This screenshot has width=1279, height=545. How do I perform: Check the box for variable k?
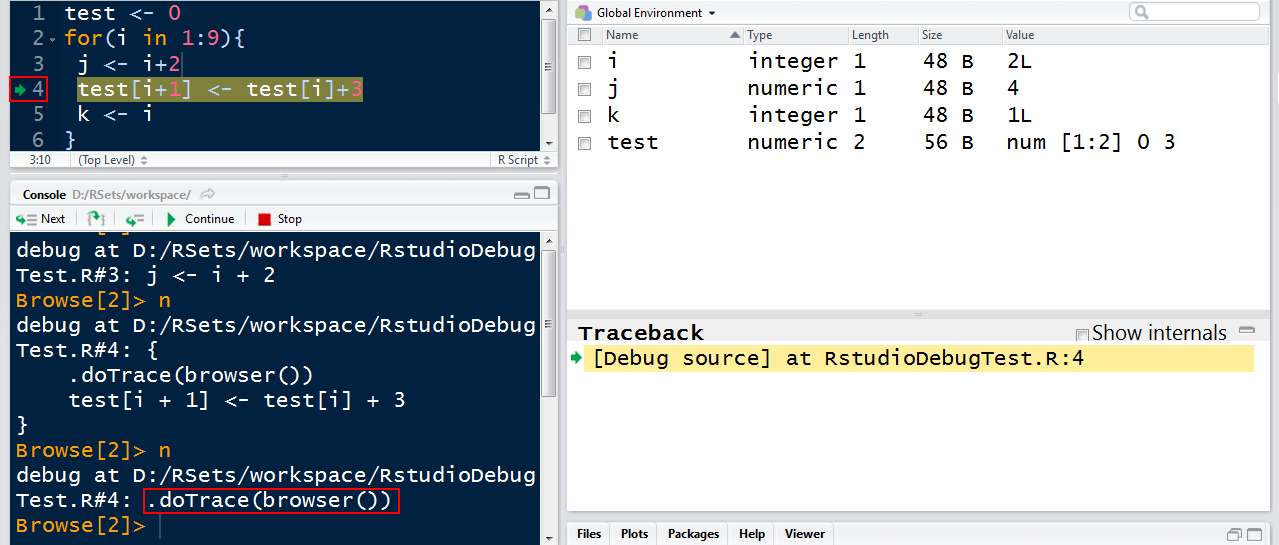point(585,116)
